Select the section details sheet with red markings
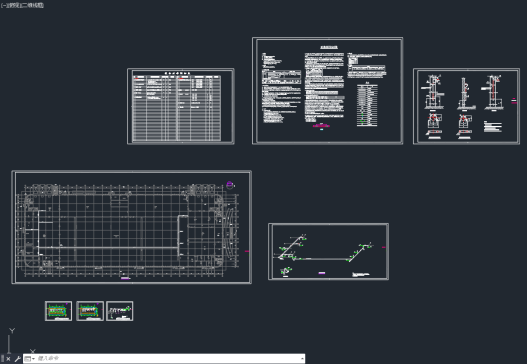This screenshot has width=527, height=364. pyautogui.click(x=466, y=107)
